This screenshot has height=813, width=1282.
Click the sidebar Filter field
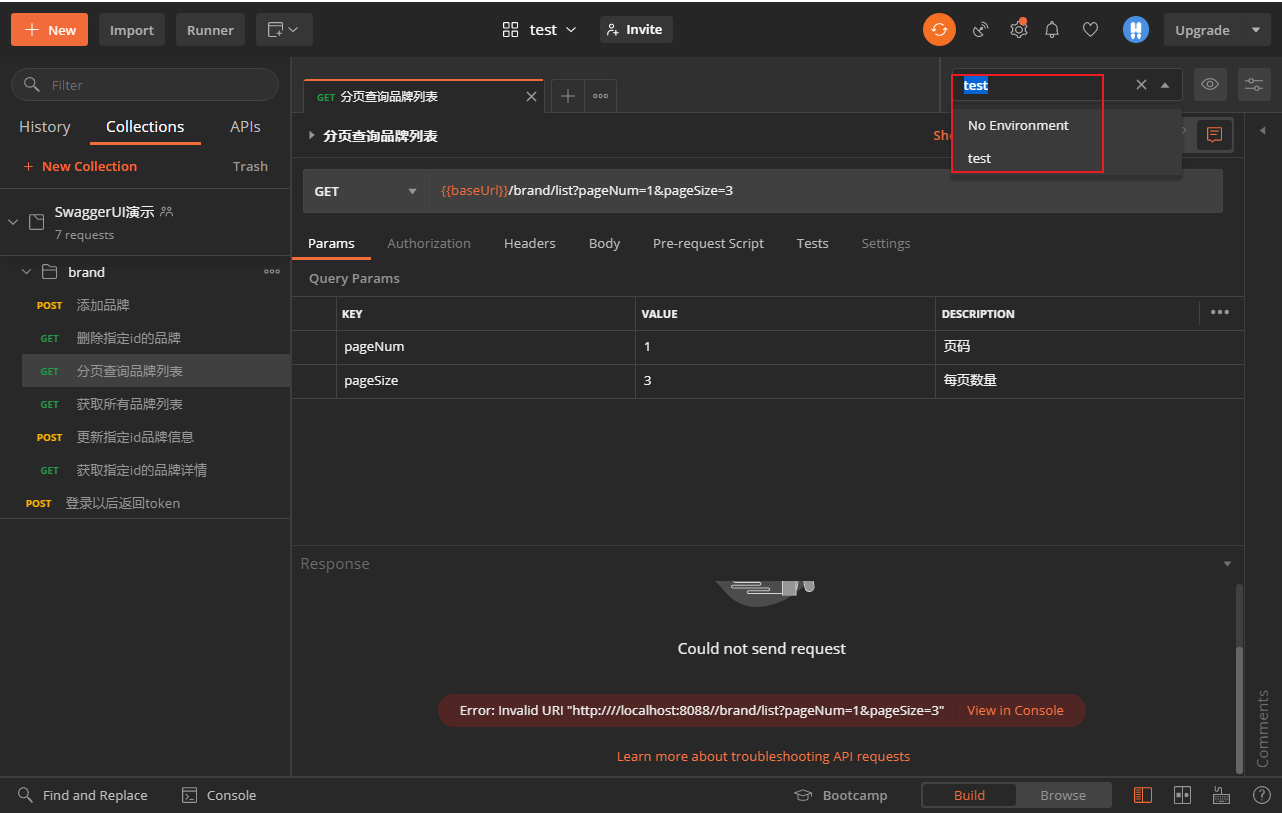coord(145,85)
